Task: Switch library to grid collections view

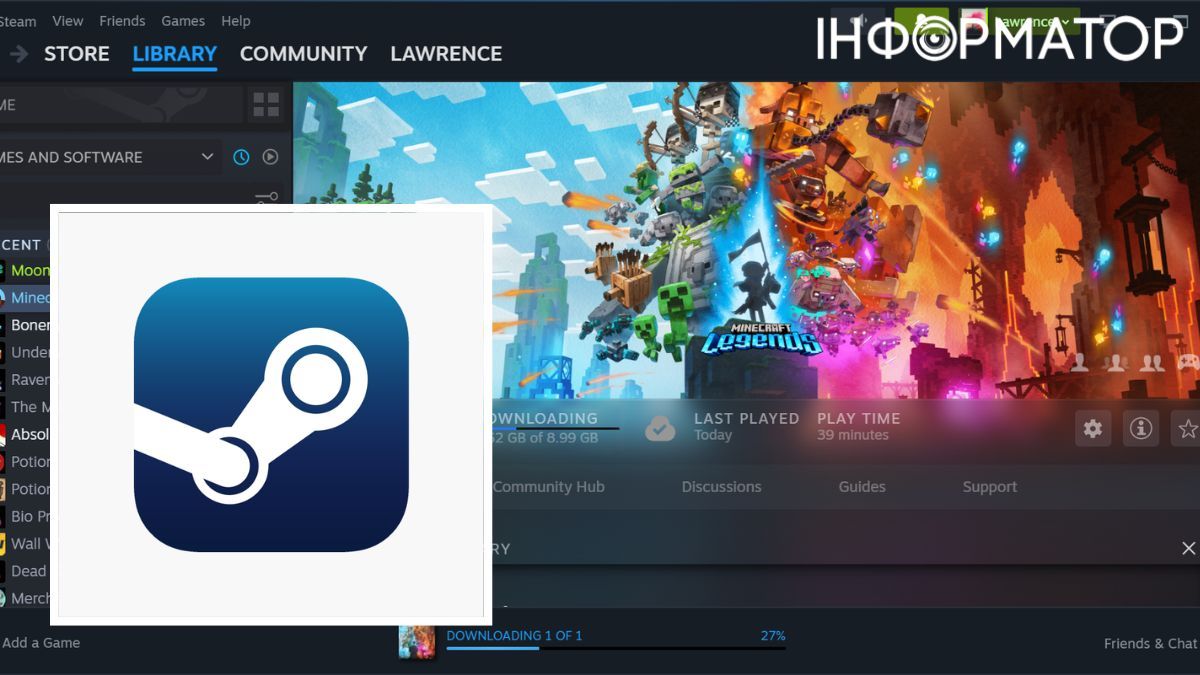Action: click(266, 105)
